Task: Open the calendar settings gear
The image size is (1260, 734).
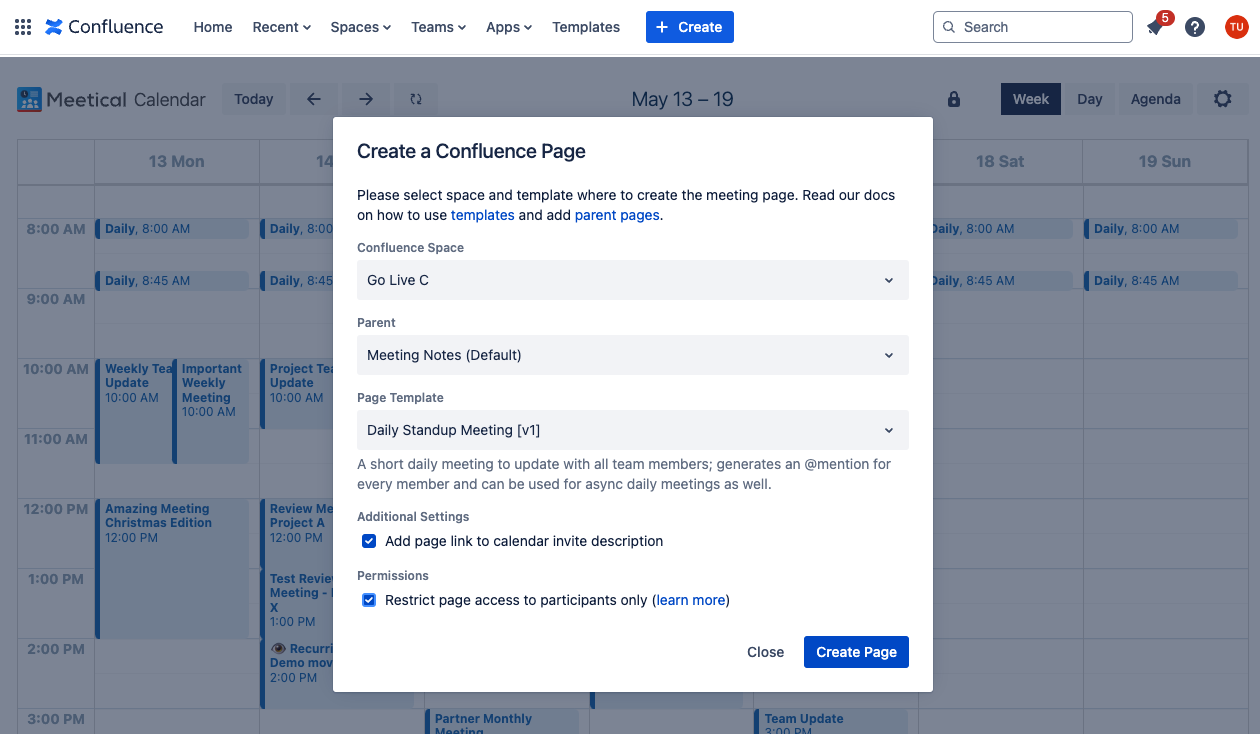Action: pos(1222,99)
